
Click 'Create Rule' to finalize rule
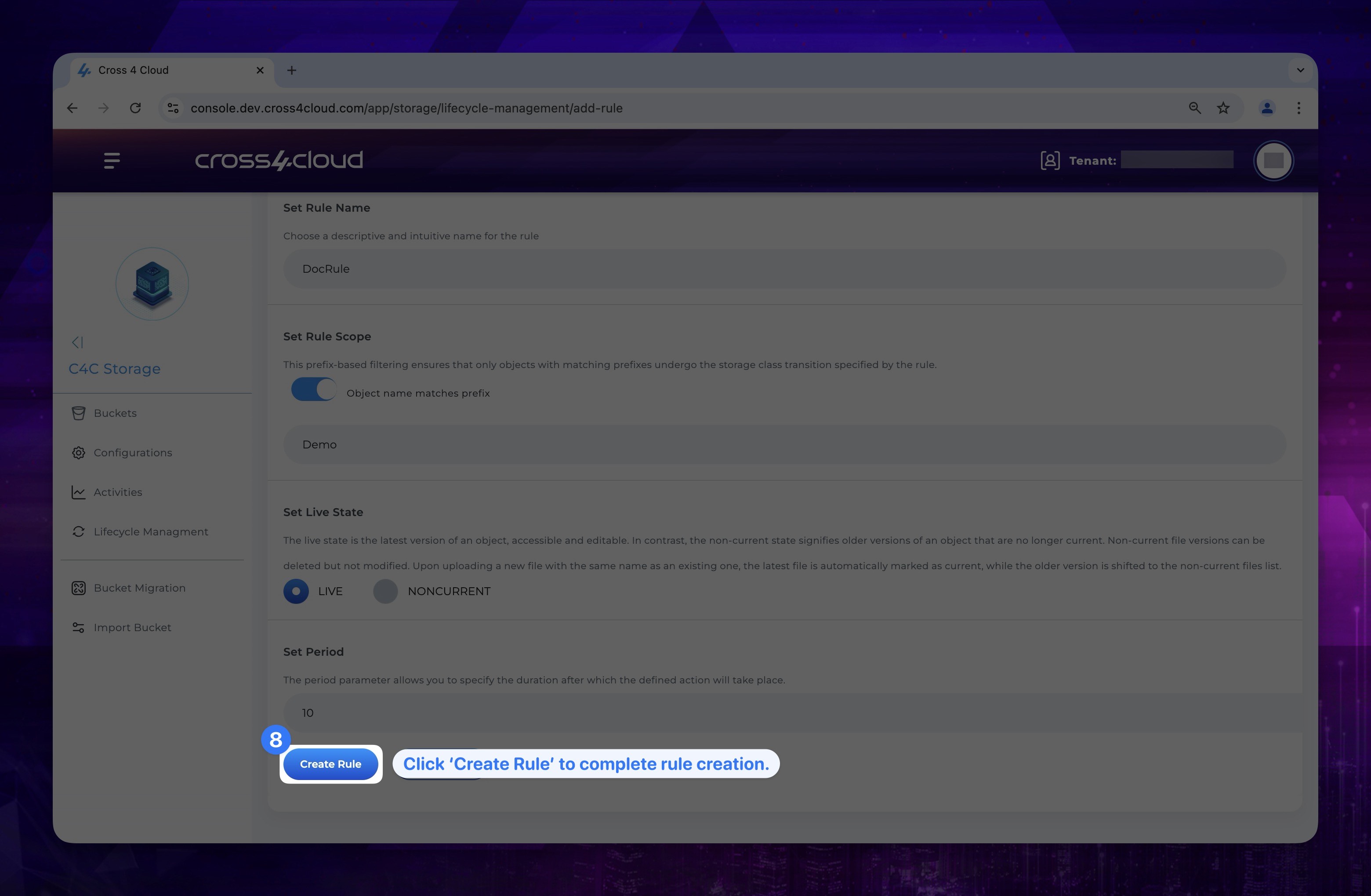pos(330,763)
